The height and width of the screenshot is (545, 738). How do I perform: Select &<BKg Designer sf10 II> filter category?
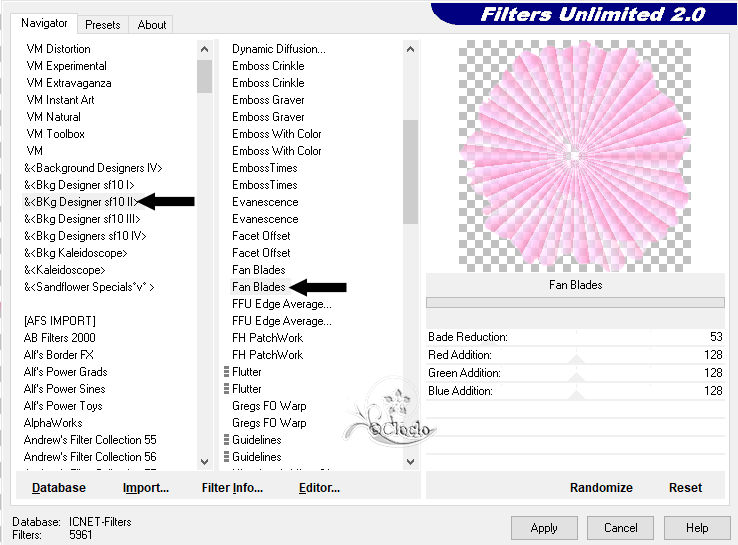click(80, 202)
